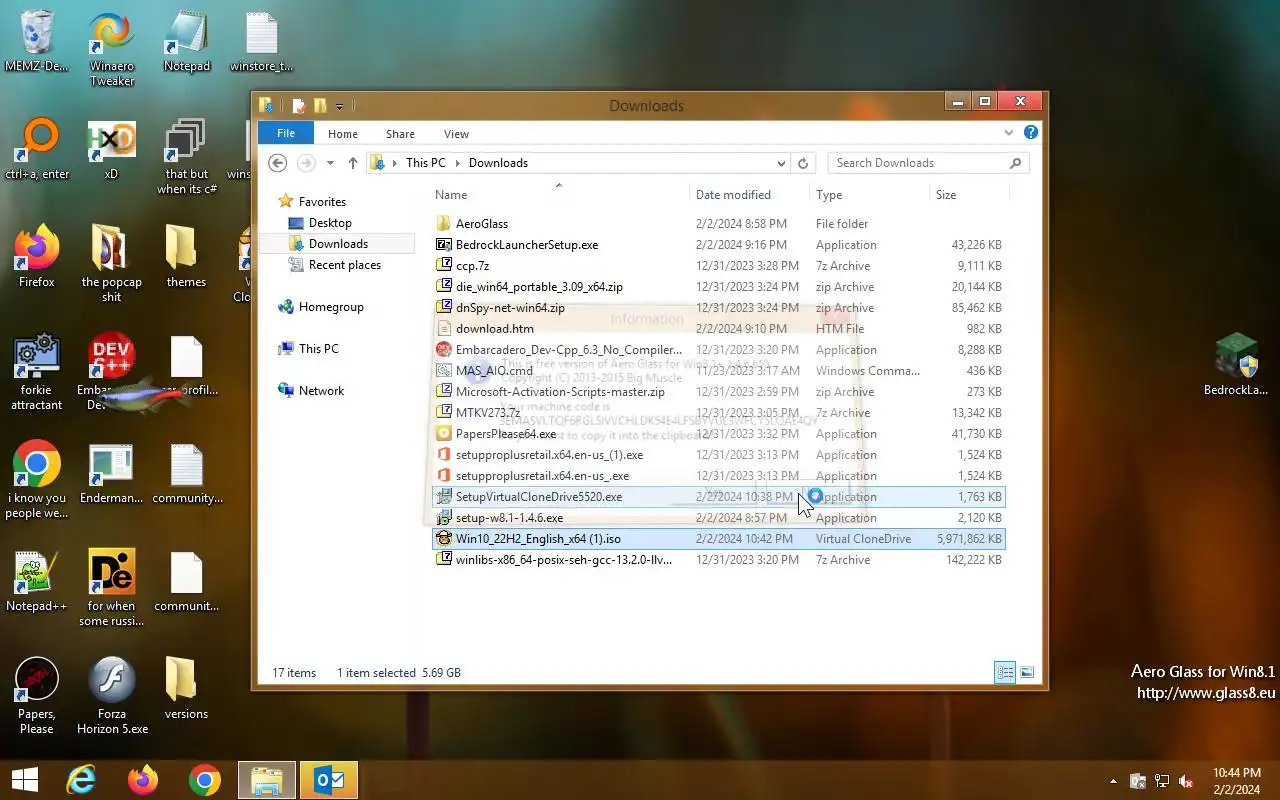
Task: Select SetupVirtualCloneDrive5520.exe
Action: click(718, 497)
